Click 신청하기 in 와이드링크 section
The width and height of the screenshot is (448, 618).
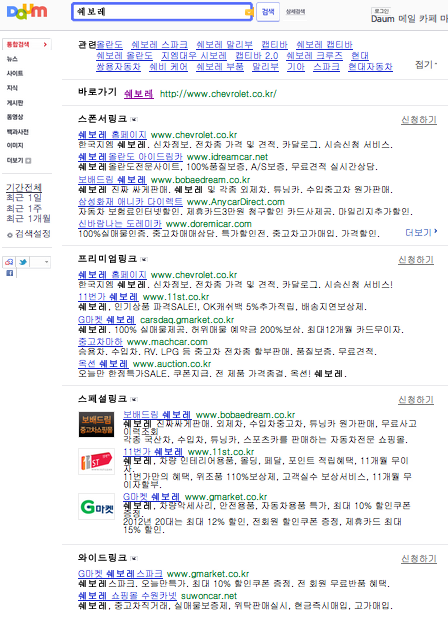[419, 558]
